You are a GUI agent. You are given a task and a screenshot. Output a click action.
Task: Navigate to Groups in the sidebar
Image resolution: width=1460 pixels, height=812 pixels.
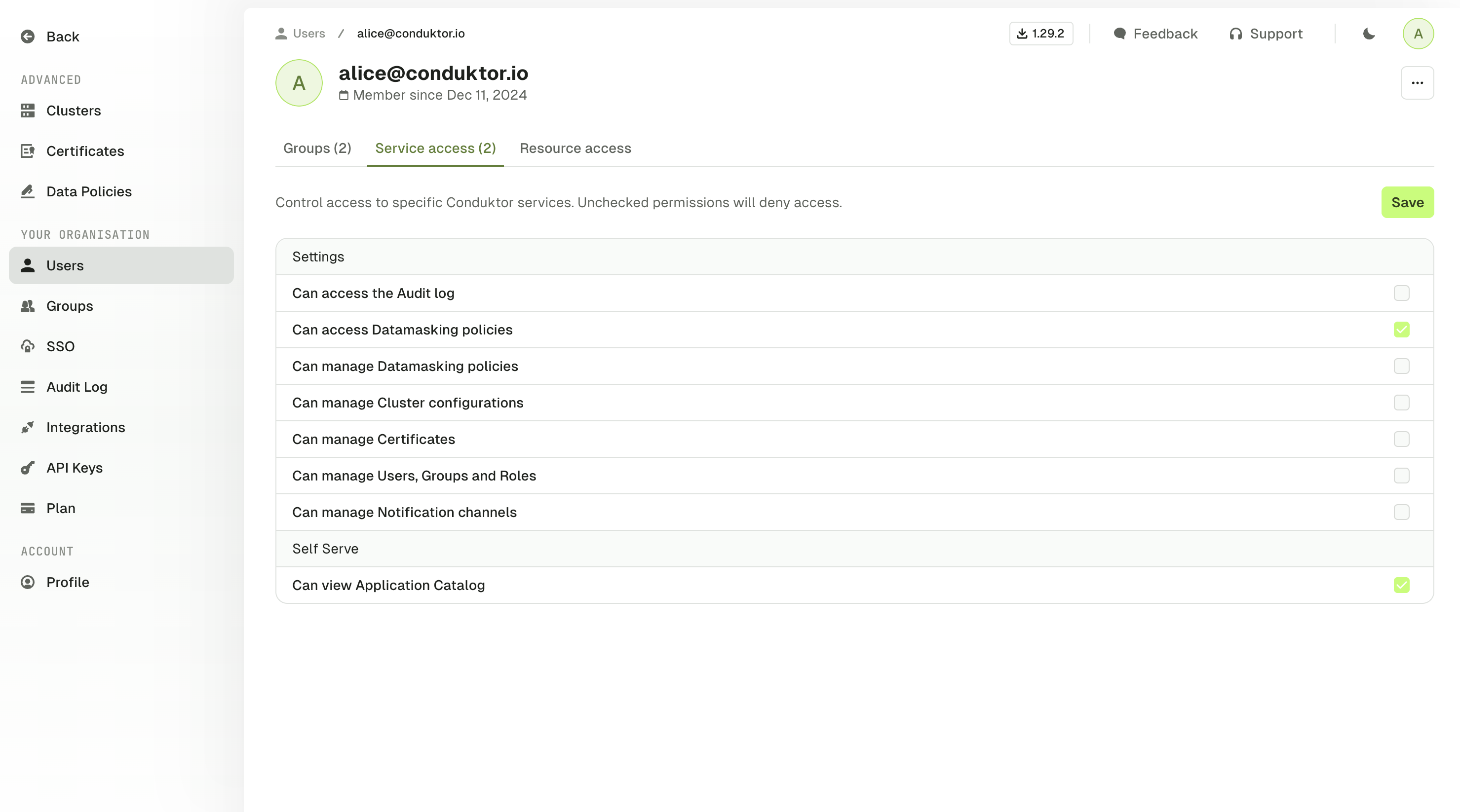[x=121, y=306]
